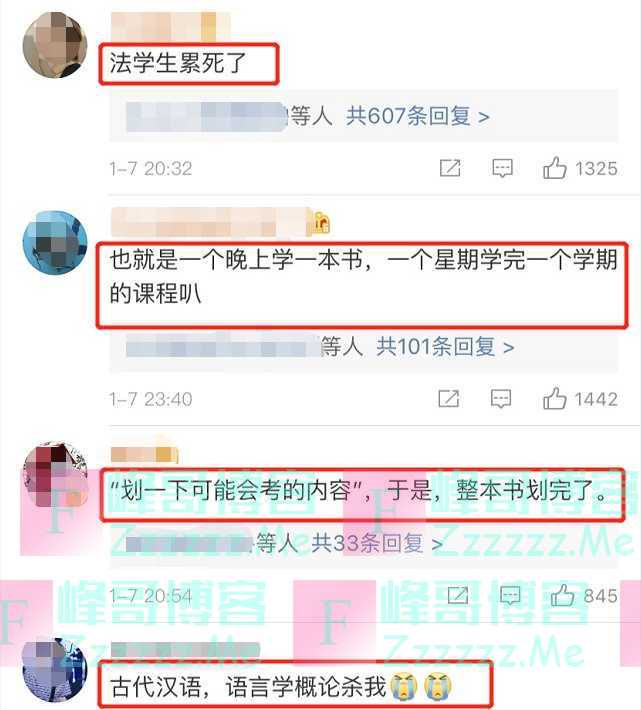Reply to the comment posted at 20:54
Screen dimensions: 641x710
point(510,595)
